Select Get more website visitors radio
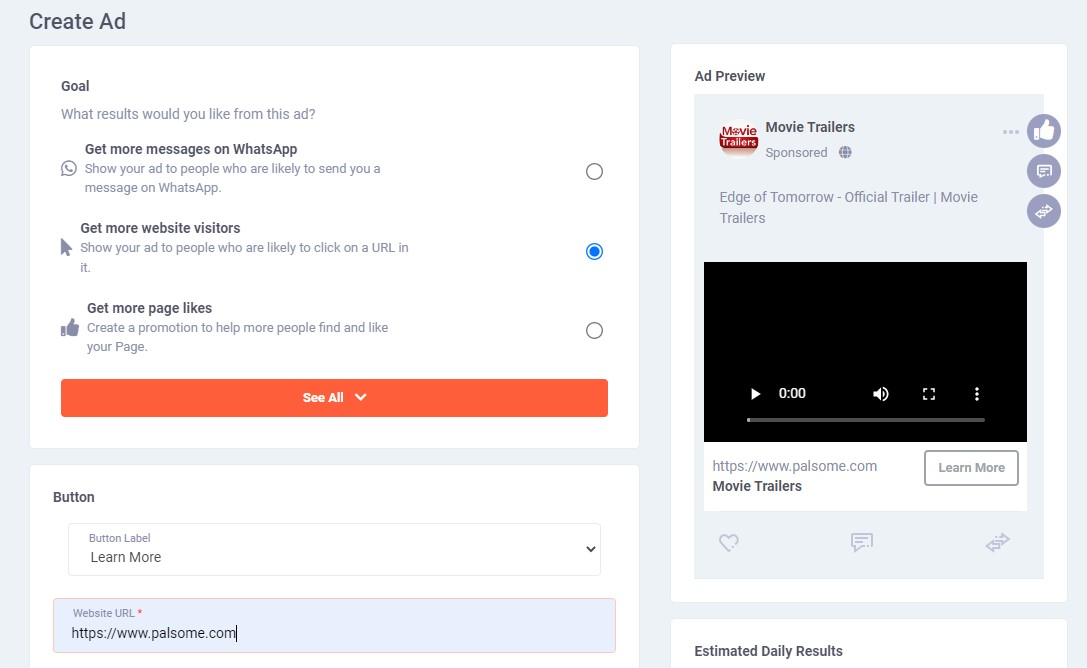Viewport: 1087px width, 668px height. tap(594, 251)
